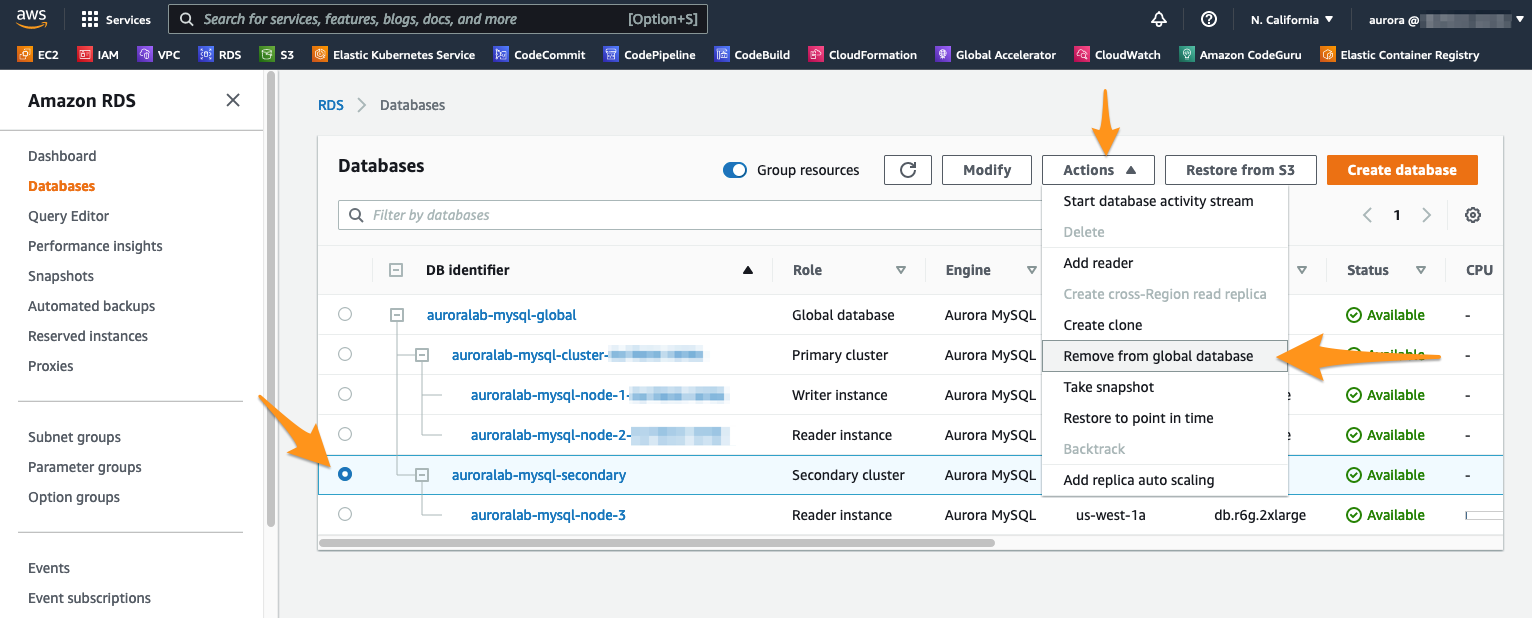
Task: Select radio for auroralab-mysql-node-3
Action: pyautogui.click(x=345, y=515)
